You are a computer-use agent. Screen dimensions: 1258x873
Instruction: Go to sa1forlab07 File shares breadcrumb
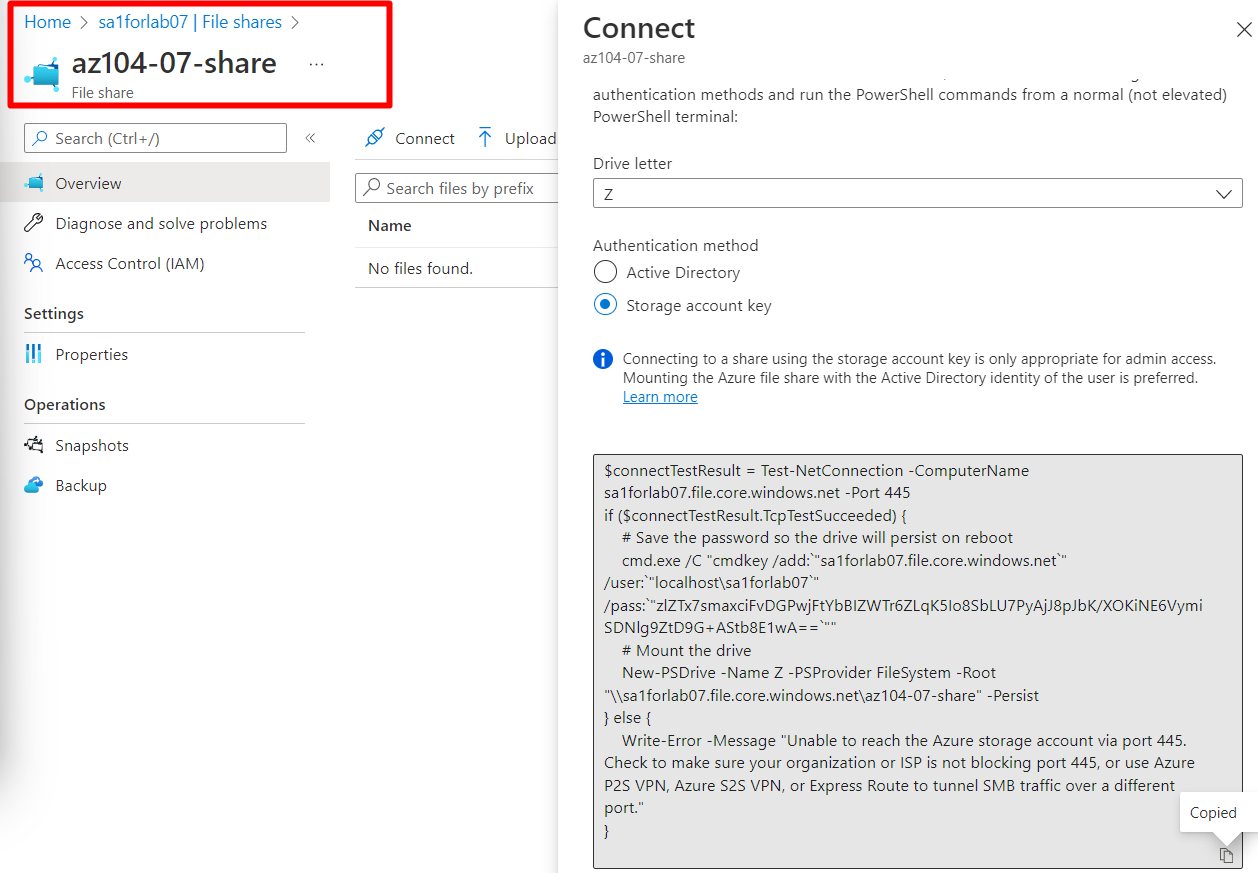click(190, 22)
